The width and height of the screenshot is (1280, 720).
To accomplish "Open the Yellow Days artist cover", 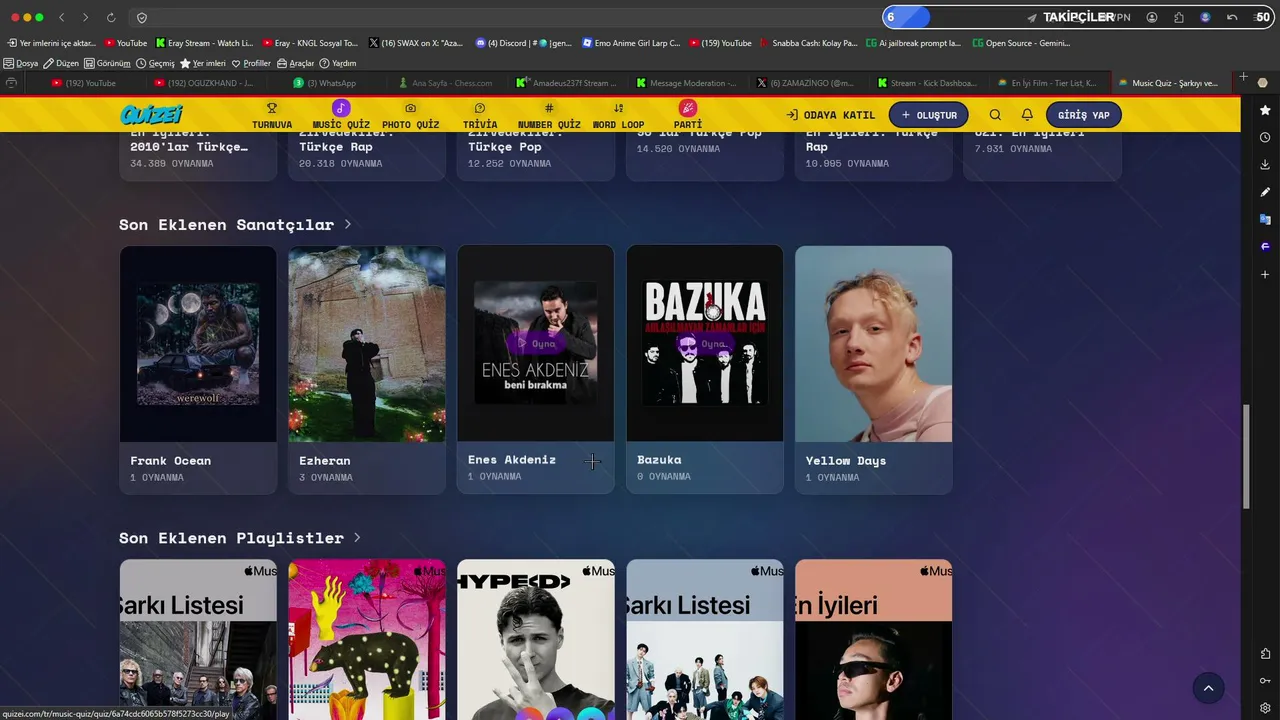I will 874,344.
